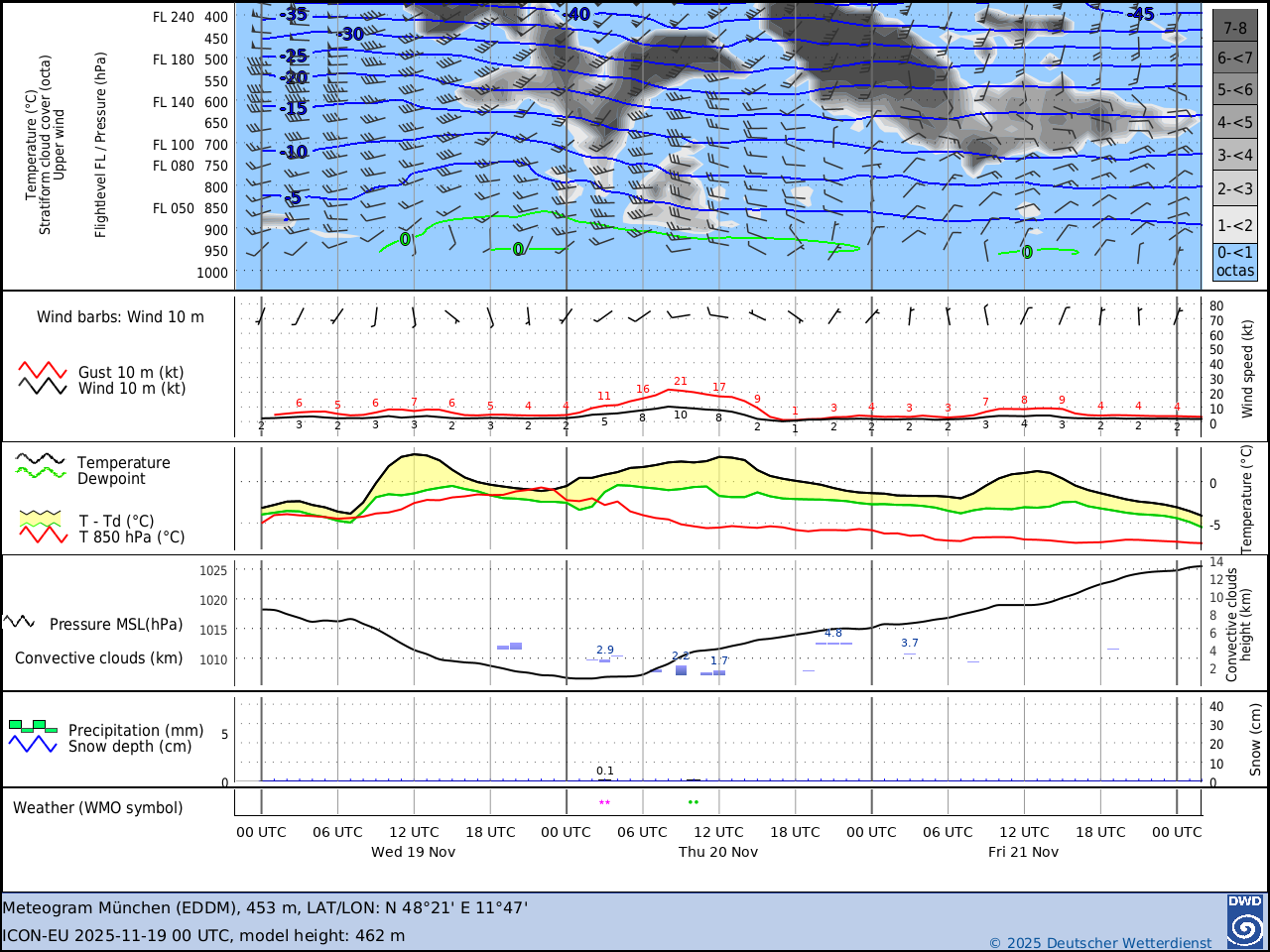Click the Temperature legend line icon
Screen dimensions: 1270x952
41,459
